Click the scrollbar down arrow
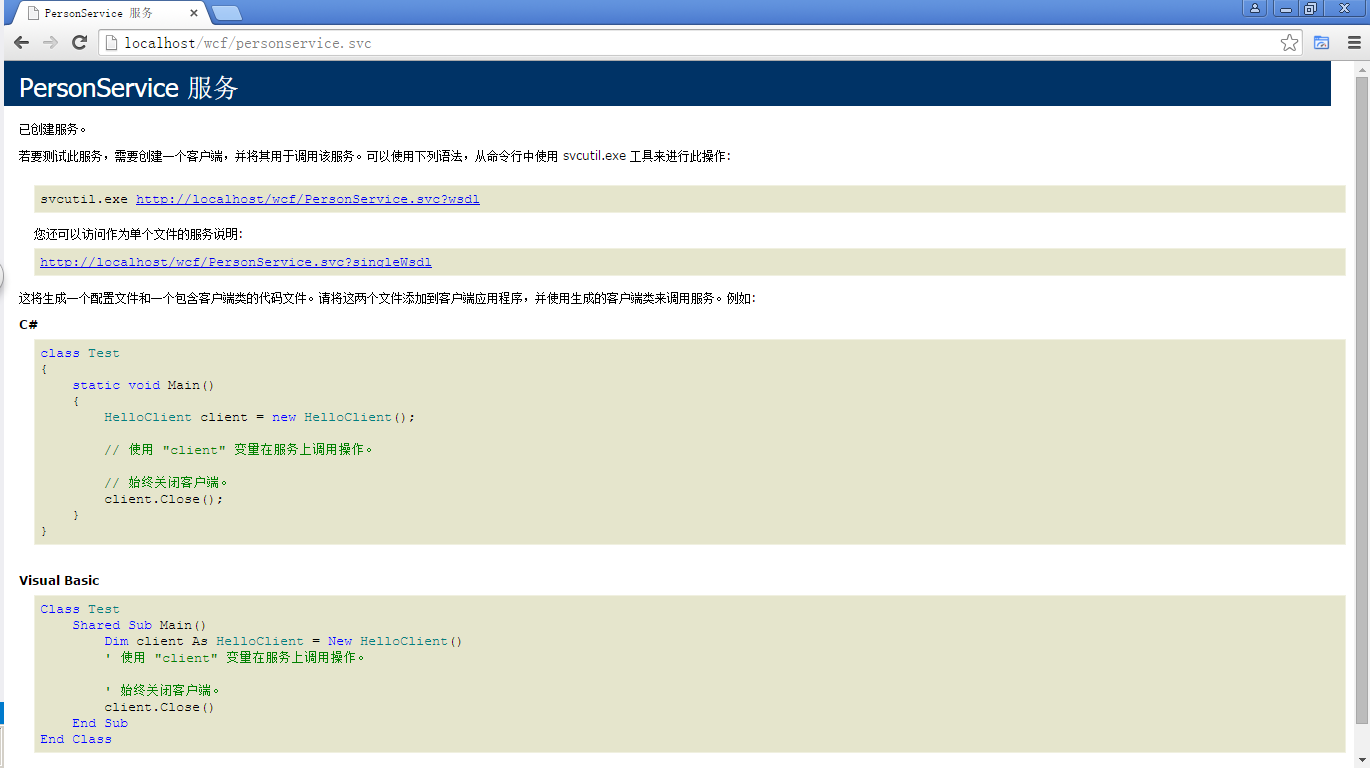1370x768 pixels. point(1361,760)
